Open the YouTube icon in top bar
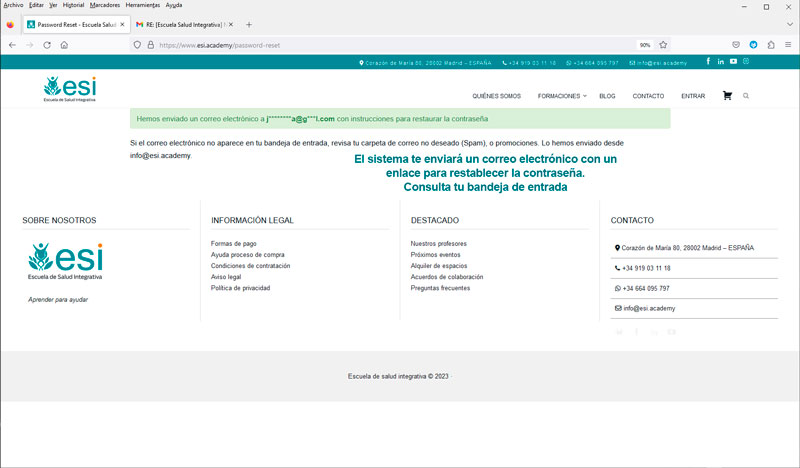This screenshot has width=800, height=468. [733, 61]
